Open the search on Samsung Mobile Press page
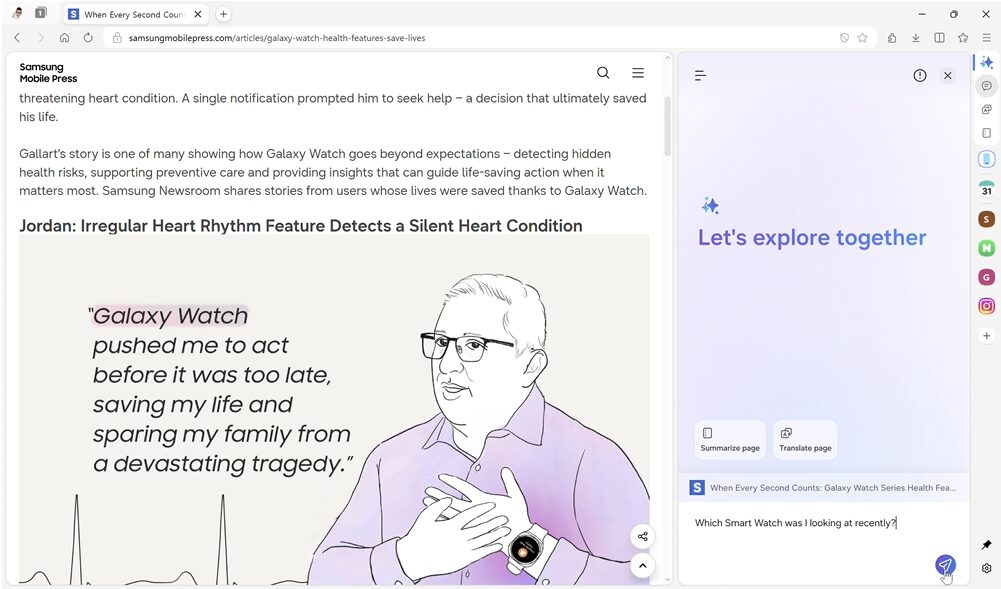 point(603,72)
